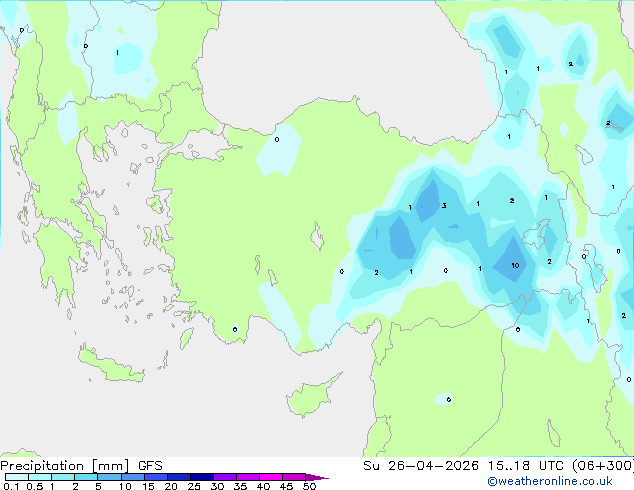Click the "35" legend scale label
Viewport: 634px width, 490px height.
click(240, 486)
